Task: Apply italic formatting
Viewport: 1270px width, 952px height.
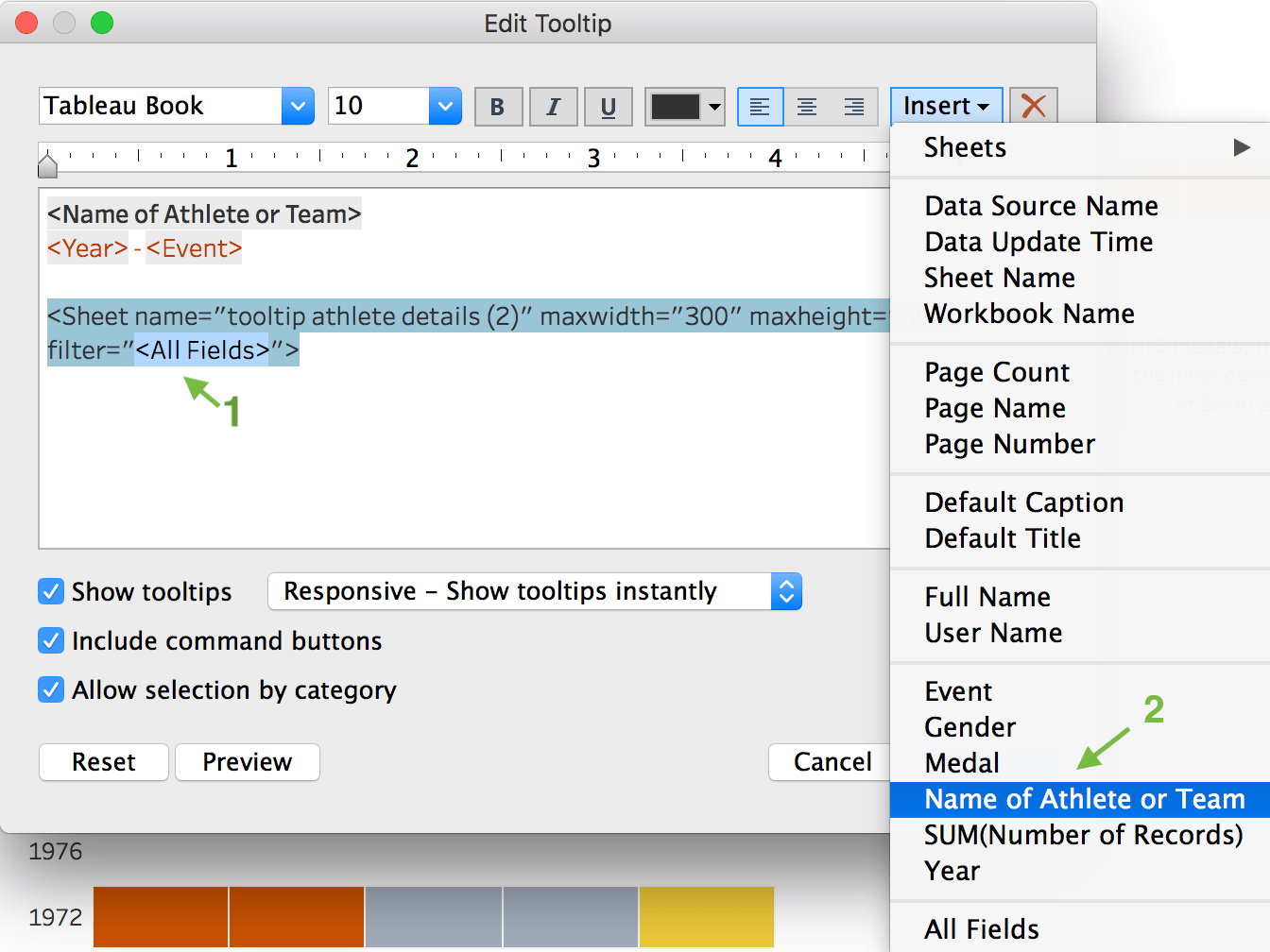Action: click(x=553, y=106)
